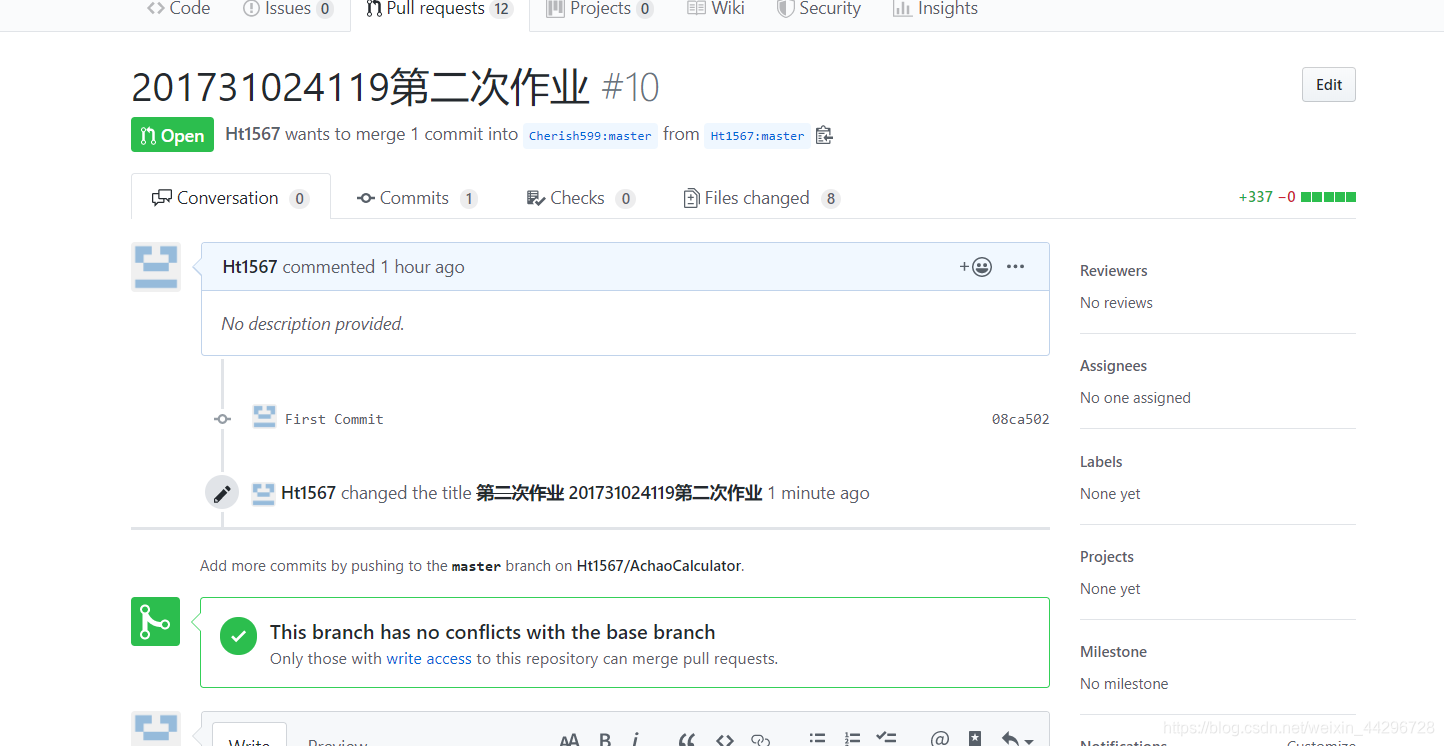Open the Commits tab

pos(416,197)
